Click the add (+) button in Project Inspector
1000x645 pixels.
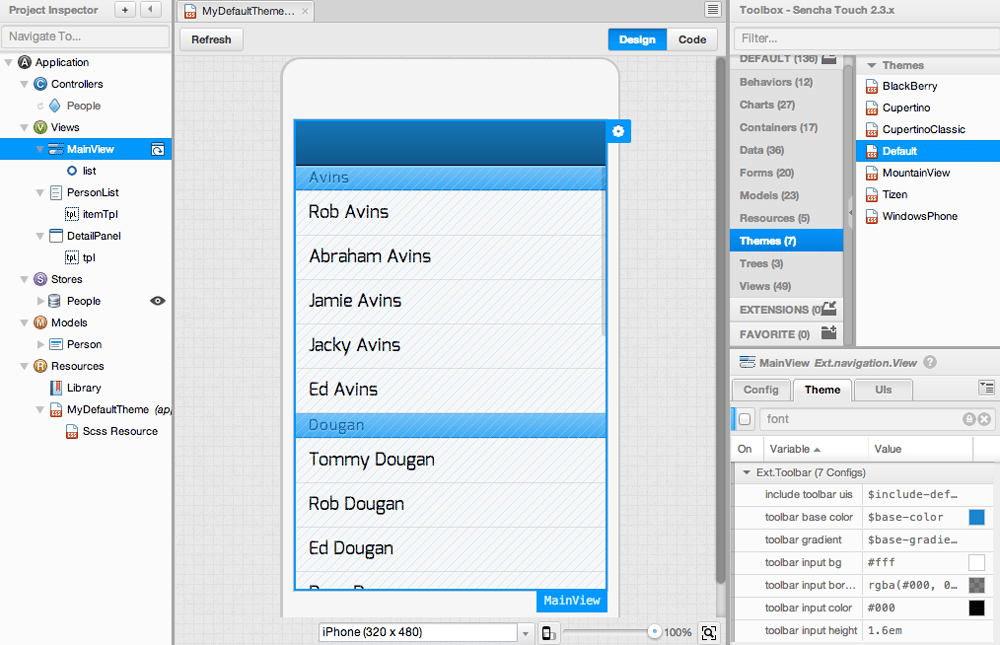pyautogui.click(x=125, y=10)
